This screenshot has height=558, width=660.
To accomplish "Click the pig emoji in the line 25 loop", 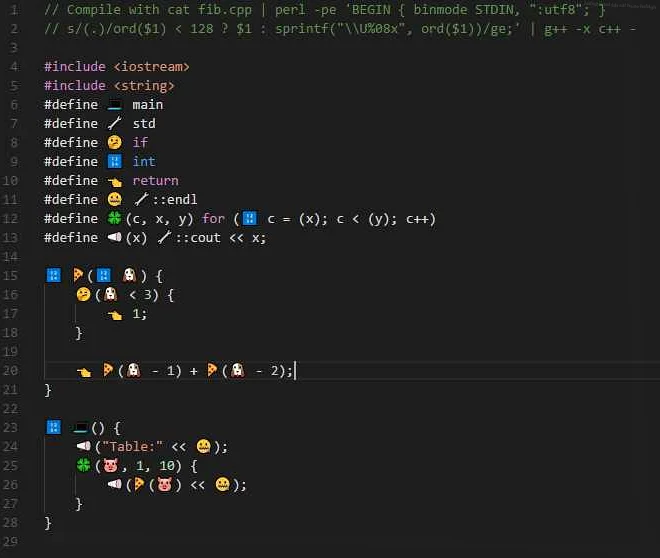I will coord(111,465).
